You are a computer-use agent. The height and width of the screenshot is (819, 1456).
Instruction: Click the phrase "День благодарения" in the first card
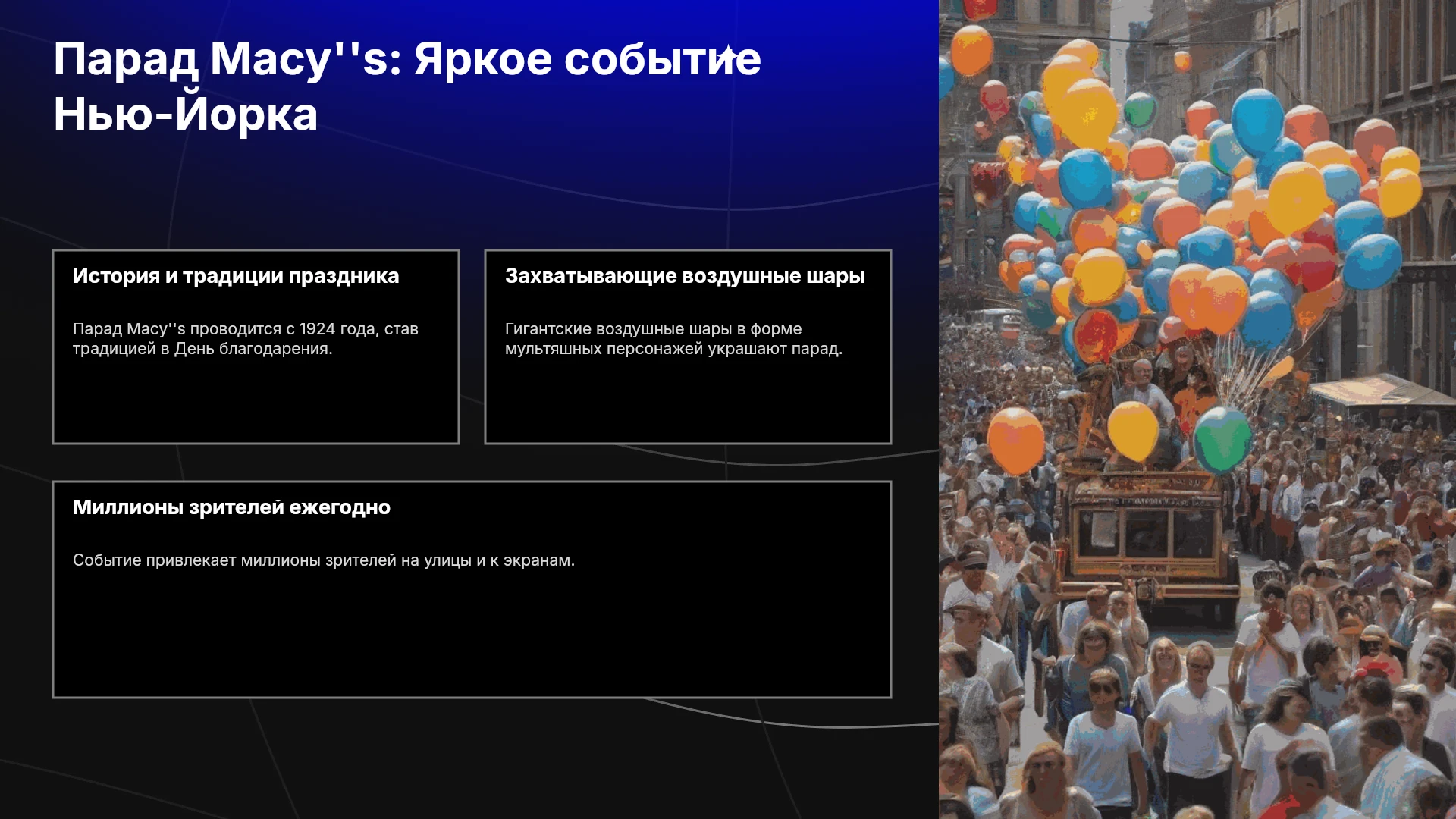pyautogui.click(x=253, y=349)
